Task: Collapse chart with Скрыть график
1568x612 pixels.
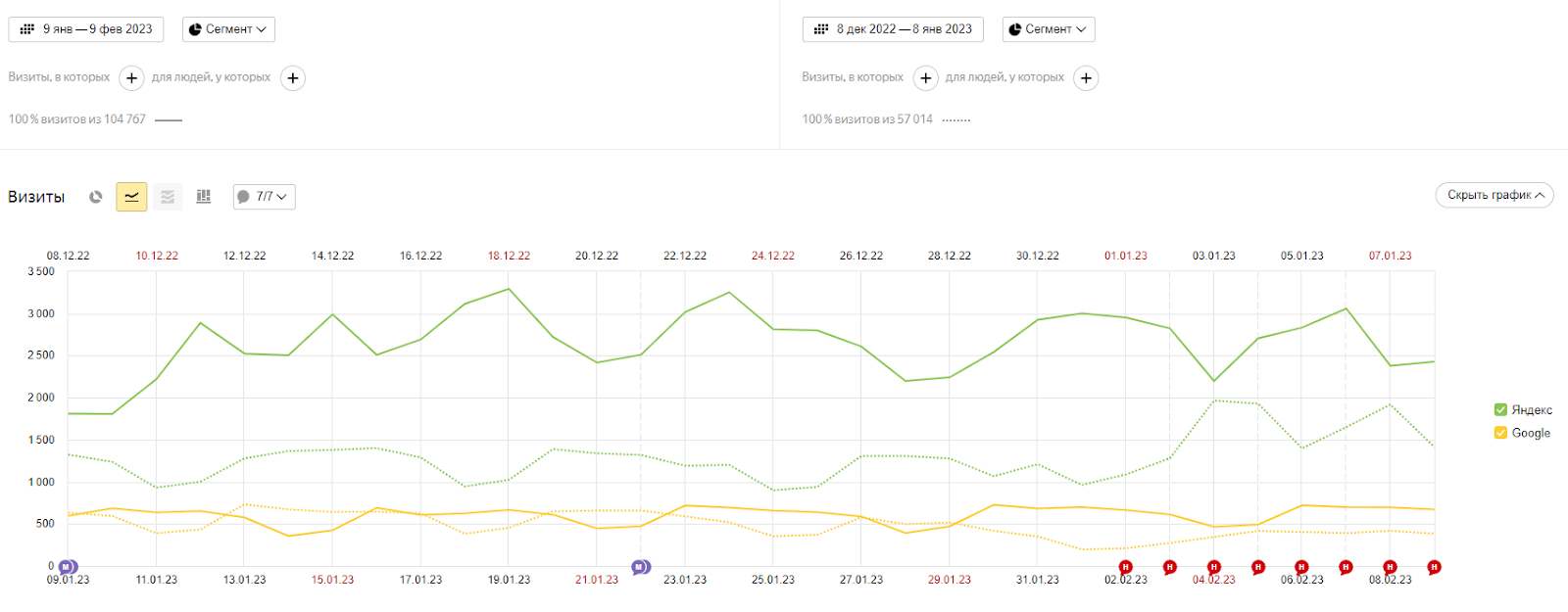Action: 1494,195
